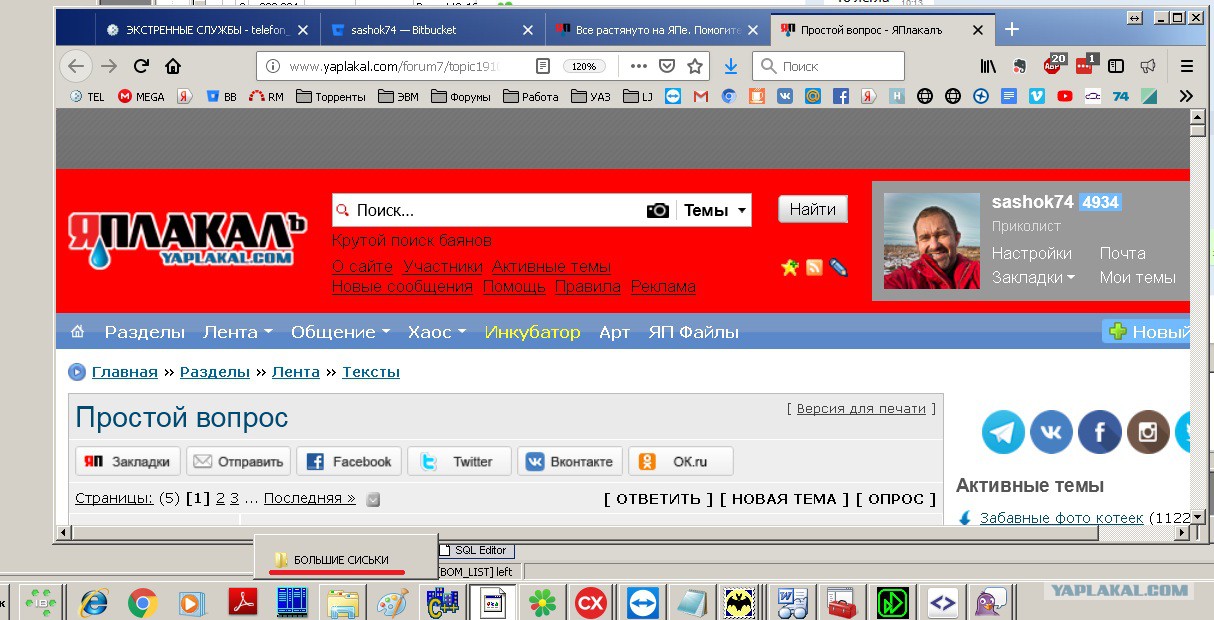Open the ЯП Файлы menu item
This screenshot has width=1214, height=620.
click(x=693, y=332)
